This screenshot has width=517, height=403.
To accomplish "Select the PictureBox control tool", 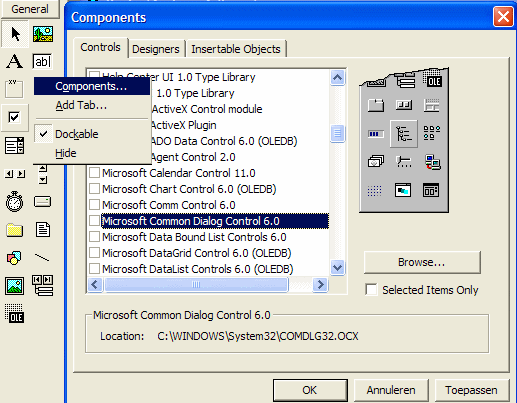I will point(43,34).
